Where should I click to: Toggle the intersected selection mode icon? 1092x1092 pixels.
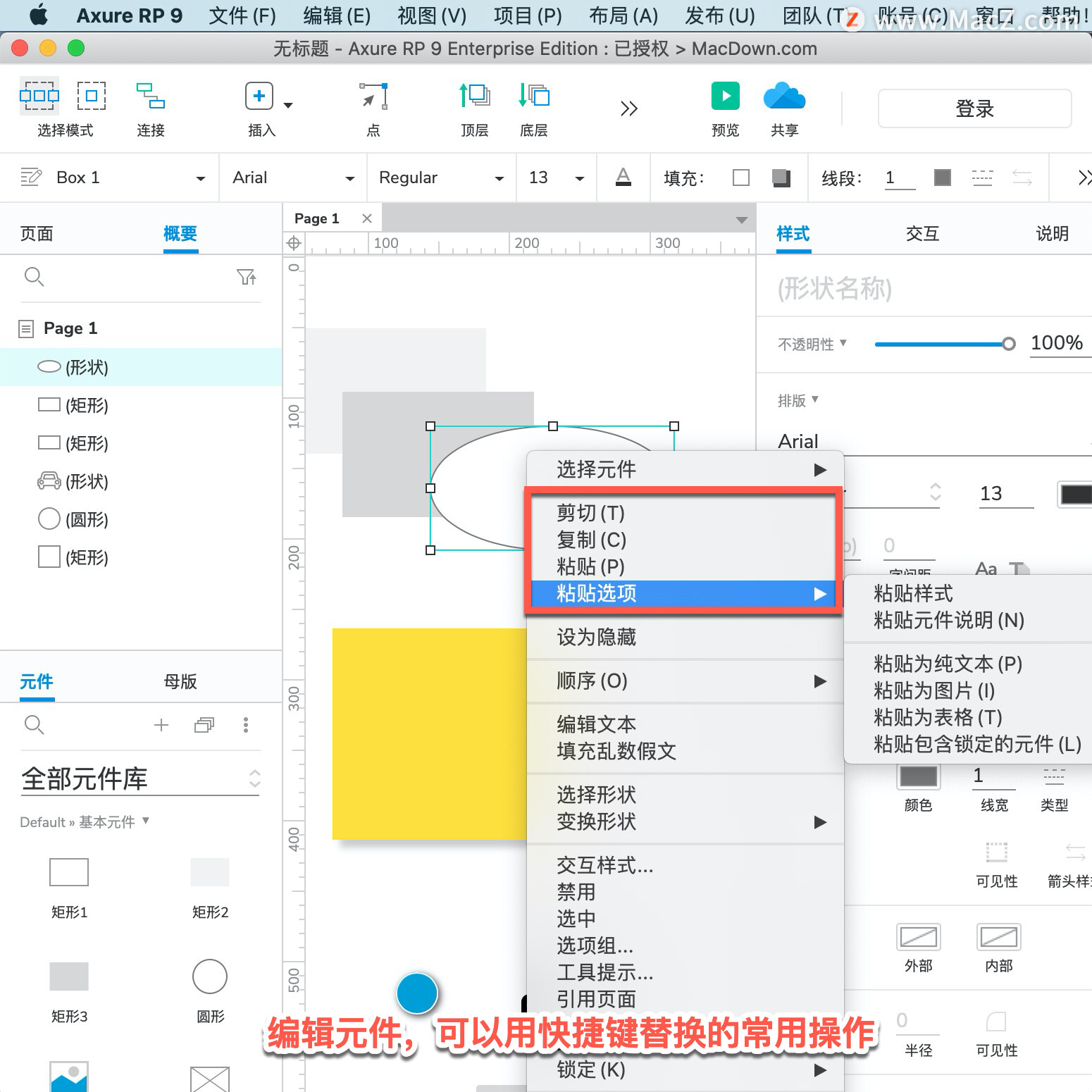click(39, 96)
